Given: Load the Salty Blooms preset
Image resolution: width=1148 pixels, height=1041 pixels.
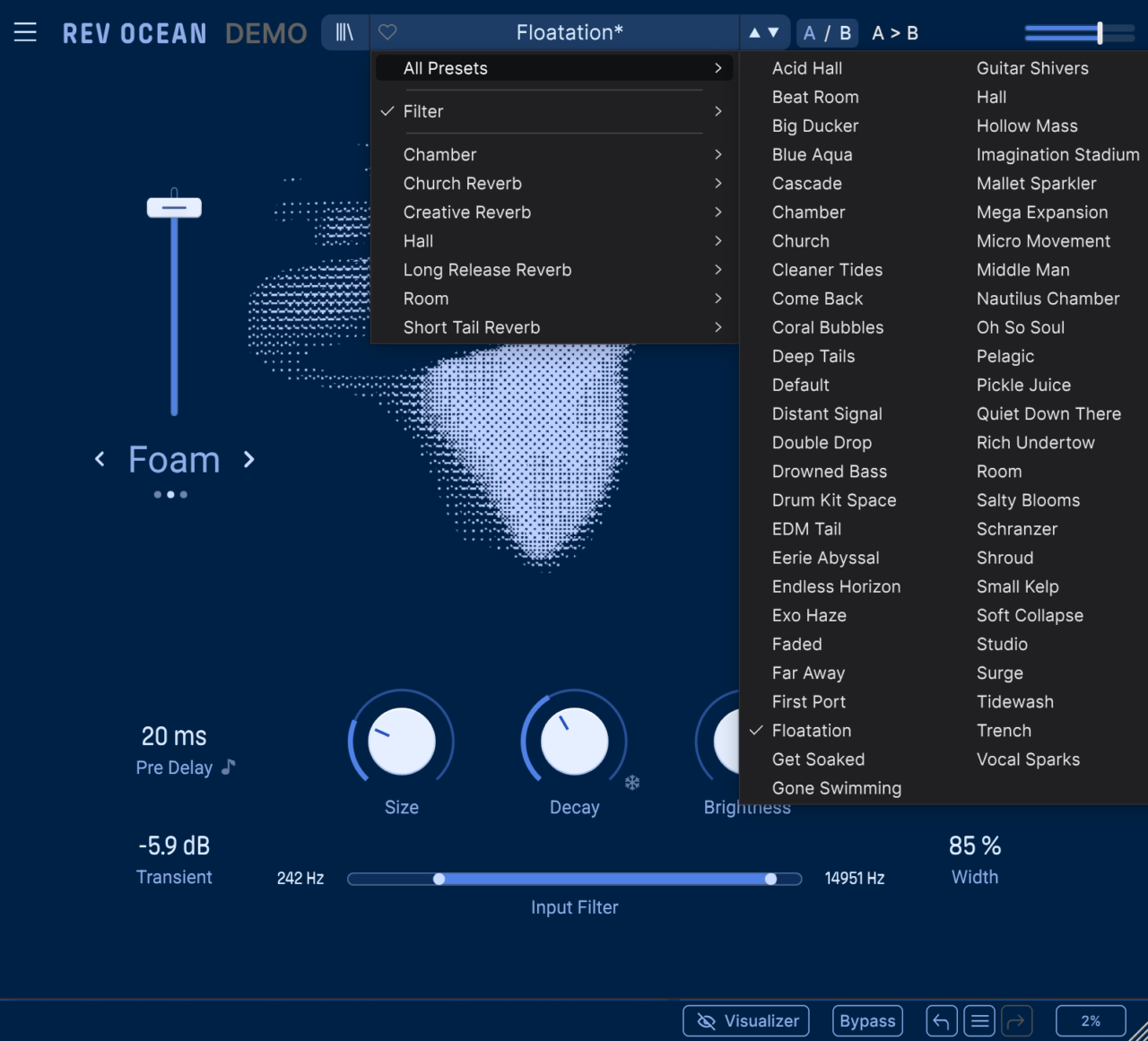Looking at the screenshot, I should click(x=1028, y=500).
